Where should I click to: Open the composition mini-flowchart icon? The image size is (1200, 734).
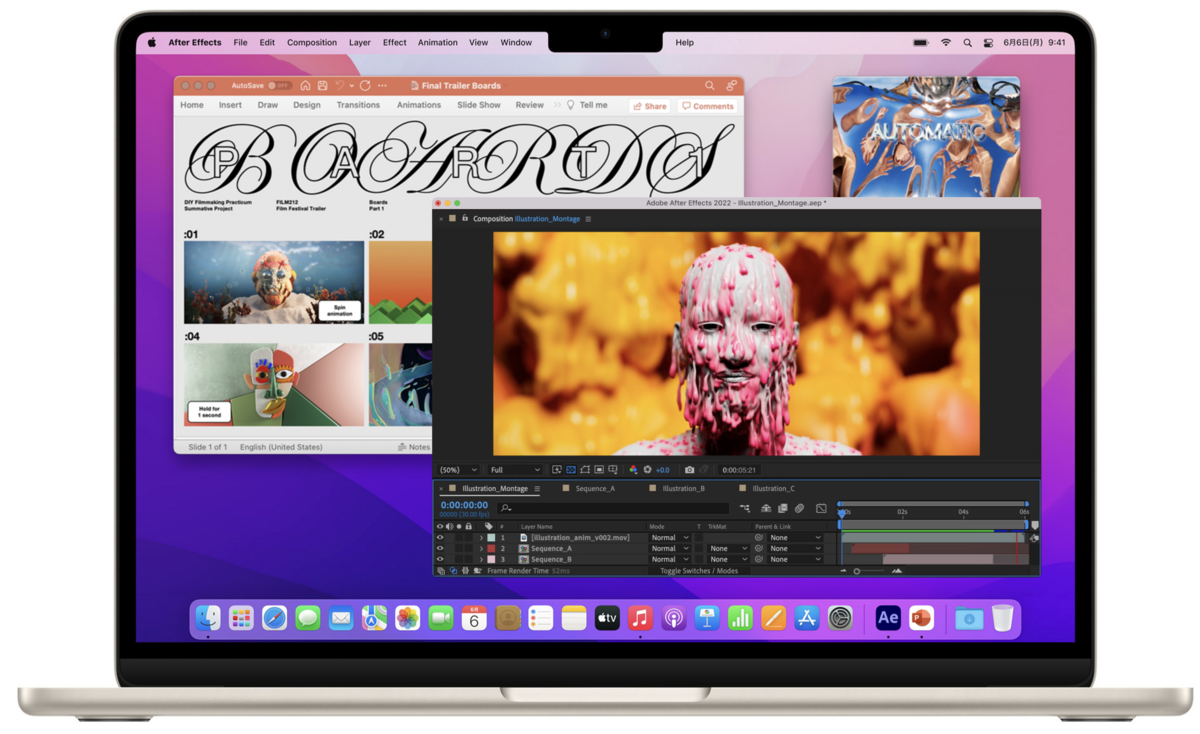tap(745, 508)
